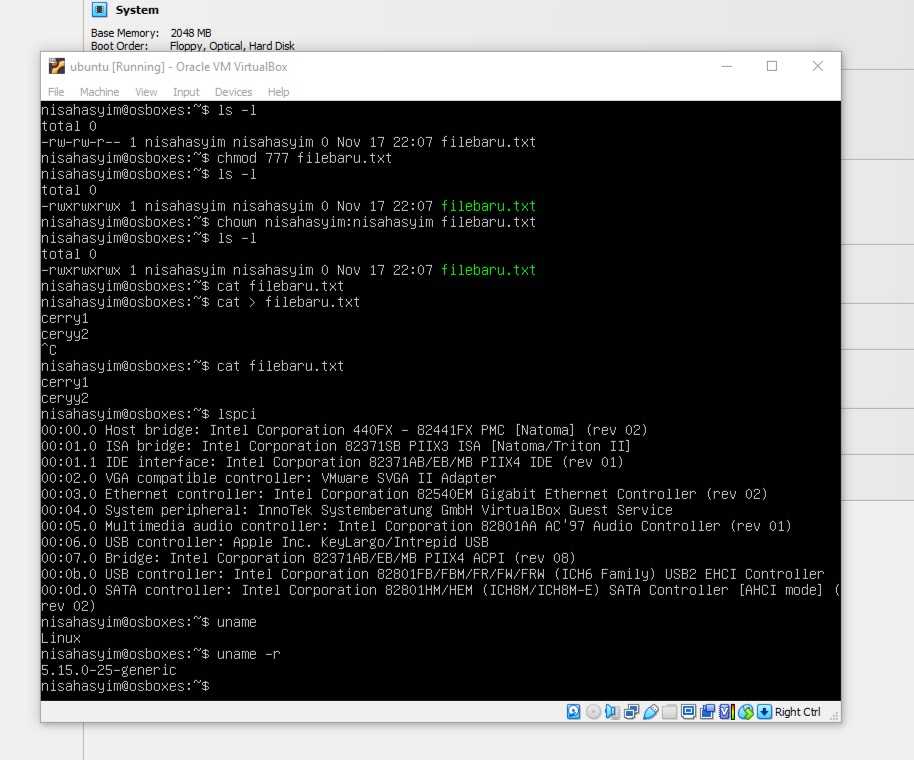
Task: Click the '00:01.1 IDE interface' output line
Action: (x=332, y=462)
